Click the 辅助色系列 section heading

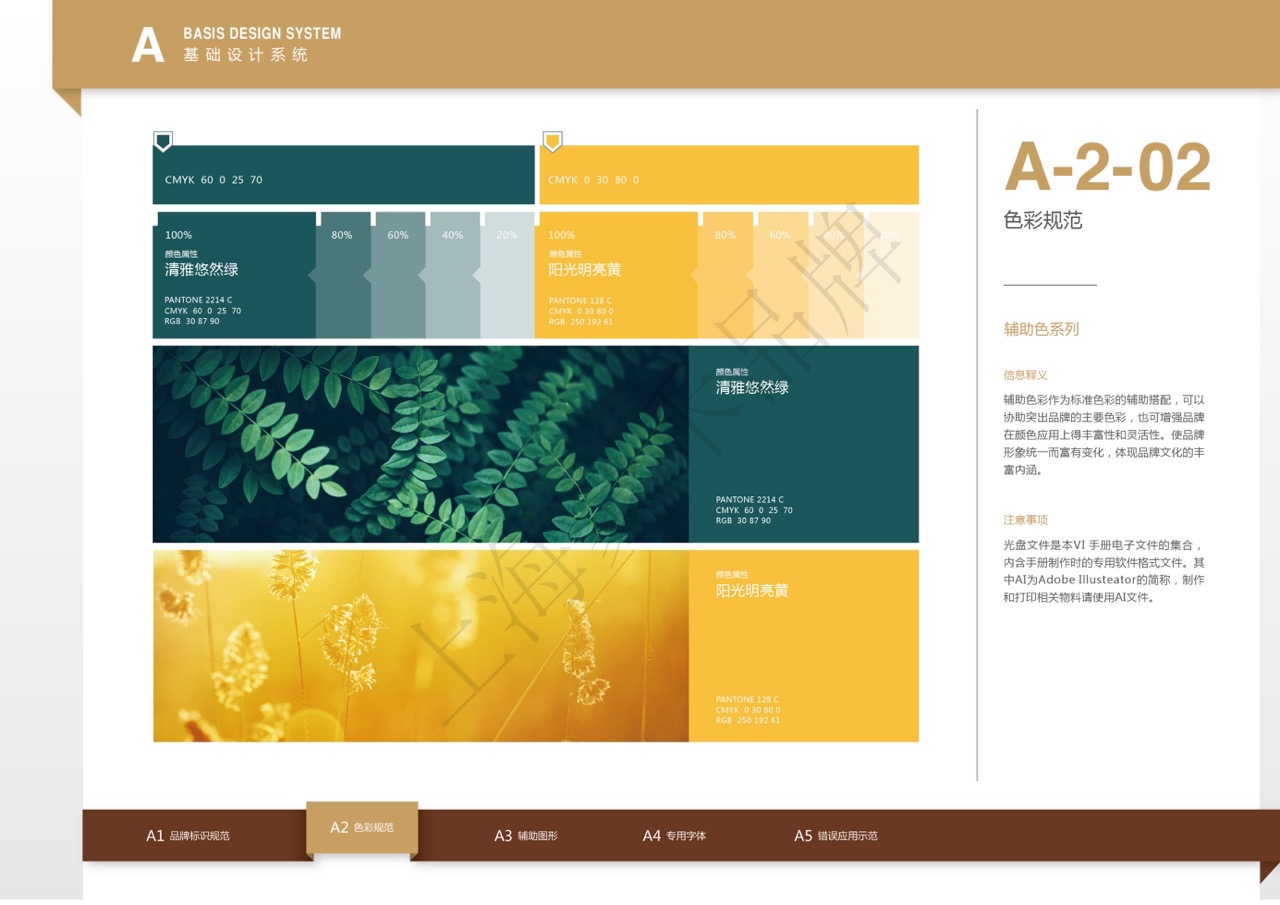pyautogui.click(x=1041, y=329)
